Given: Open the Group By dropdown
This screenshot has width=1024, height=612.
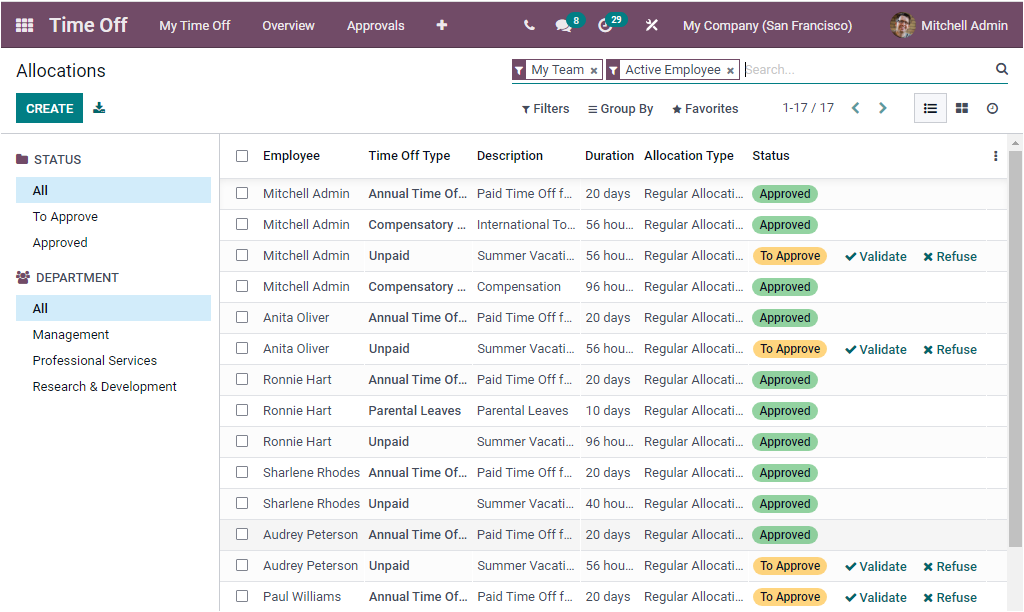Looking at the screenshot, I should pos(620,108).
